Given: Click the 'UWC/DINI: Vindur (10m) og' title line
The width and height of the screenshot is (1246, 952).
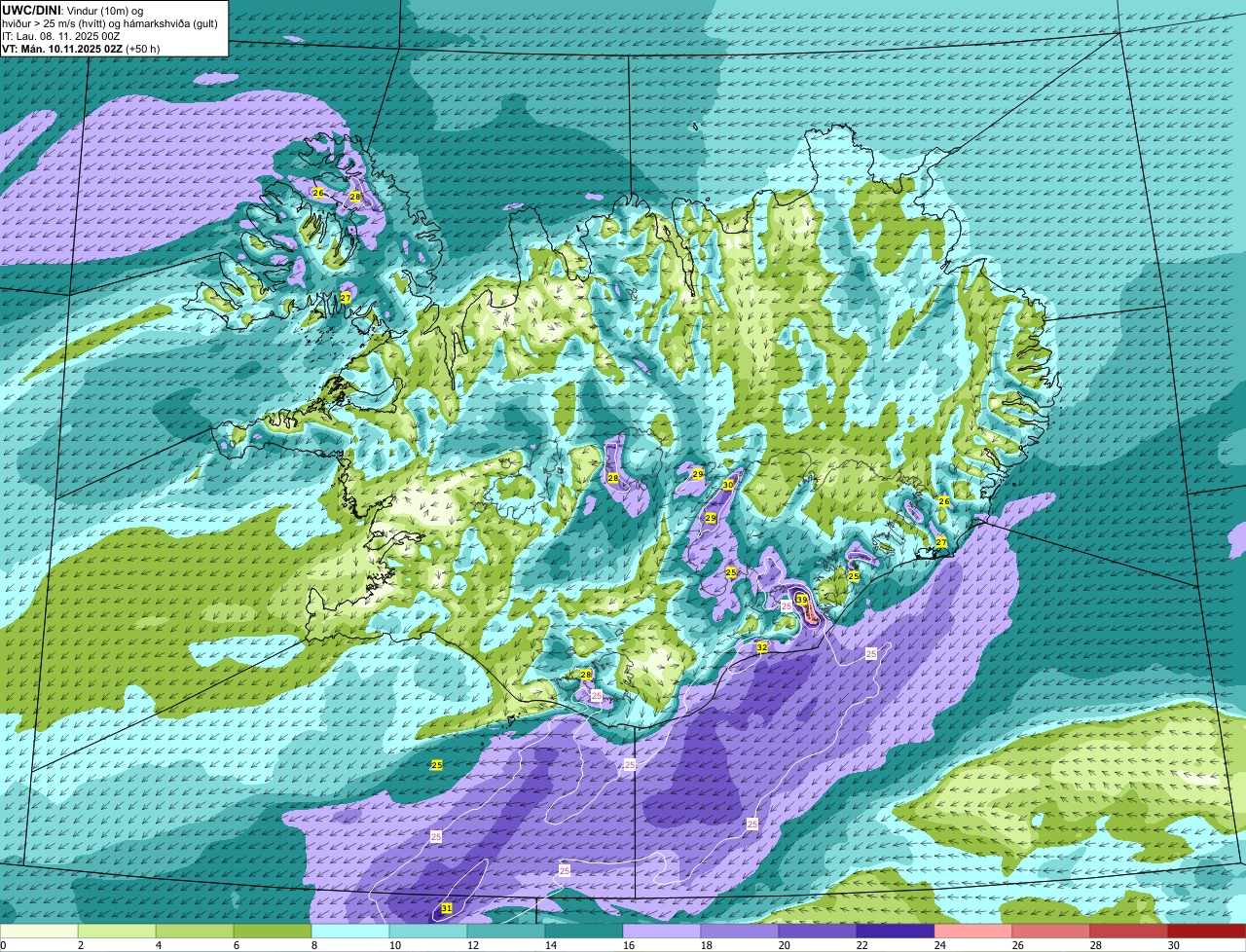Looking at the screenshot, I should point(73,11).
